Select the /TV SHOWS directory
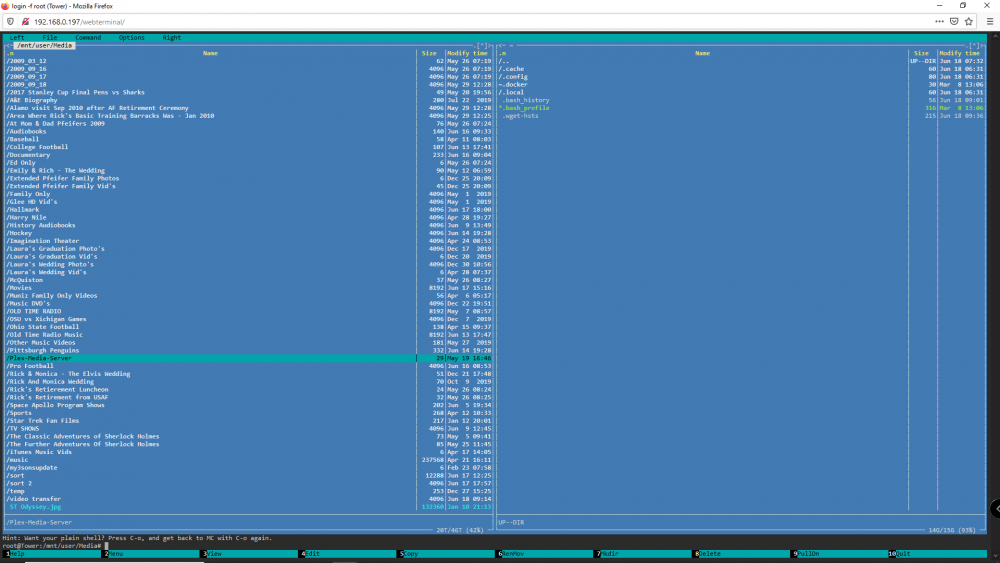The height and width of the screenshot is (563, 1000). pos(22,428)
